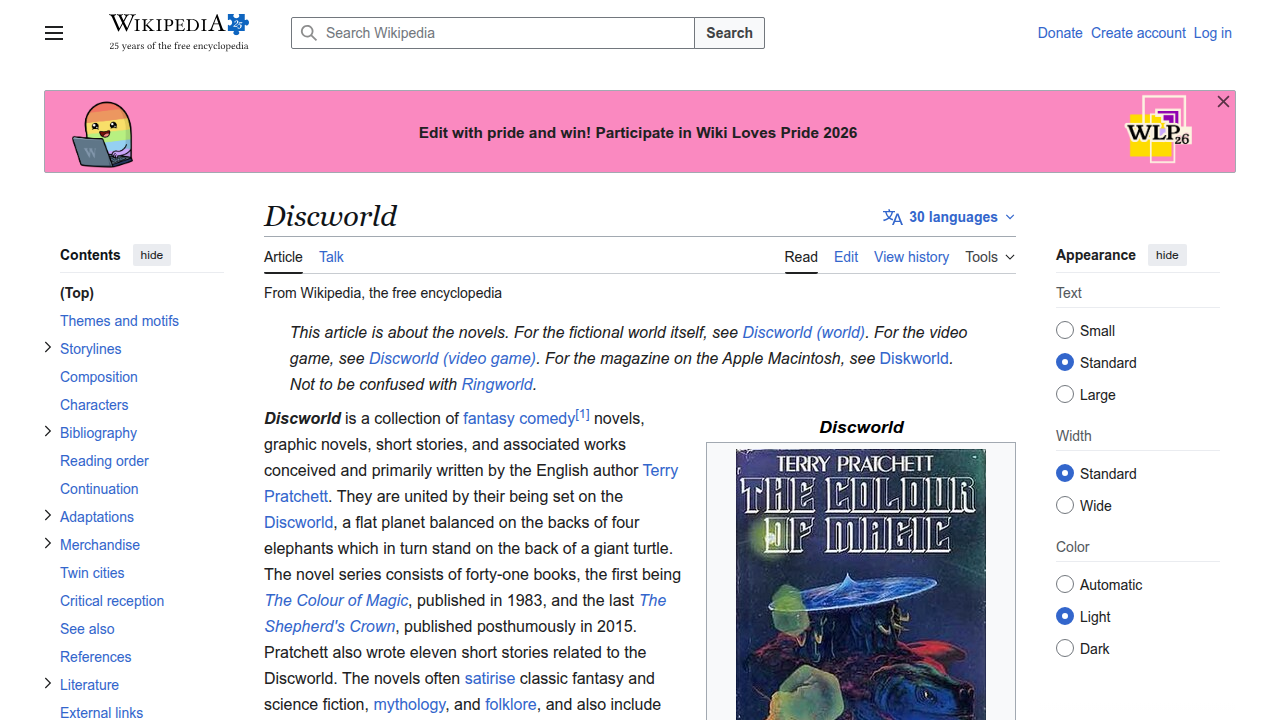Click citation footnote [1]
This screenshot has height=720, width=1280.
pos(583,414)
